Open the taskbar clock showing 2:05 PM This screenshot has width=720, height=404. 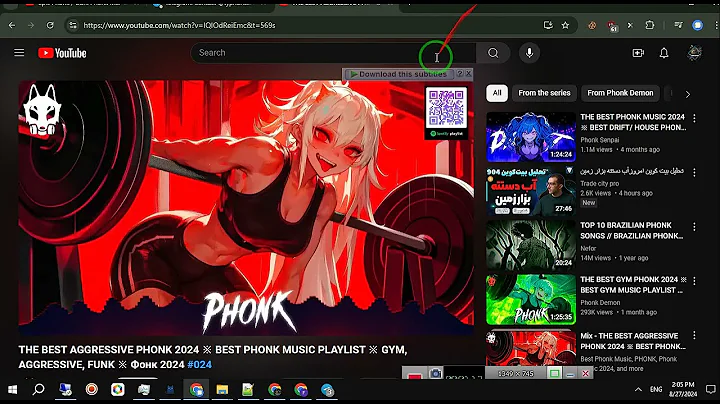(x=683, y=389)
